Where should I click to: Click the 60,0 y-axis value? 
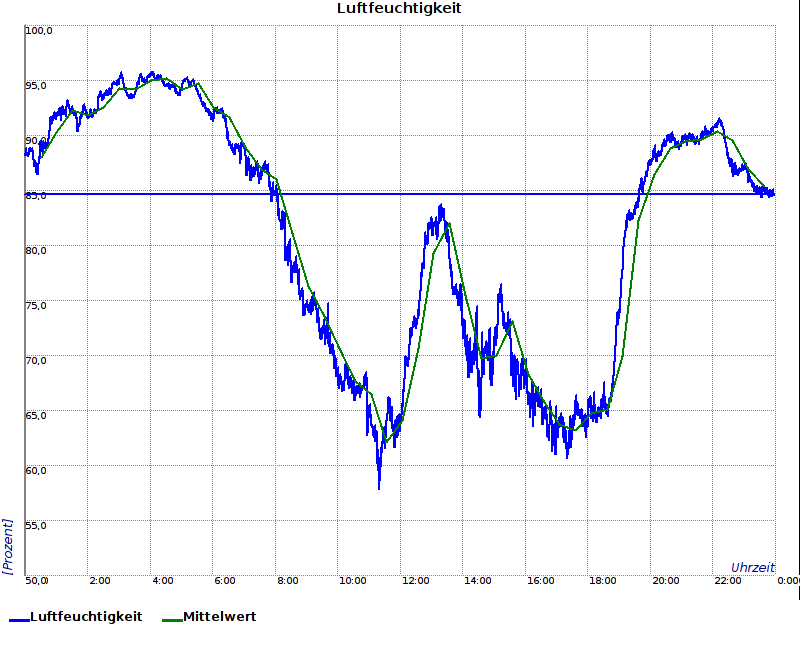pos(36,470)
